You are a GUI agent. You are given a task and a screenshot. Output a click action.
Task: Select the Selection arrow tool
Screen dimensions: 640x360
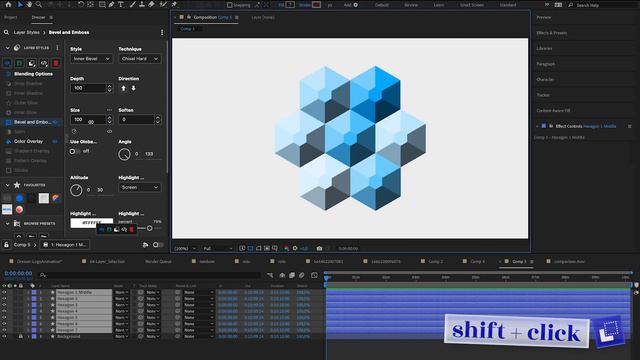[x=20, y=4]
